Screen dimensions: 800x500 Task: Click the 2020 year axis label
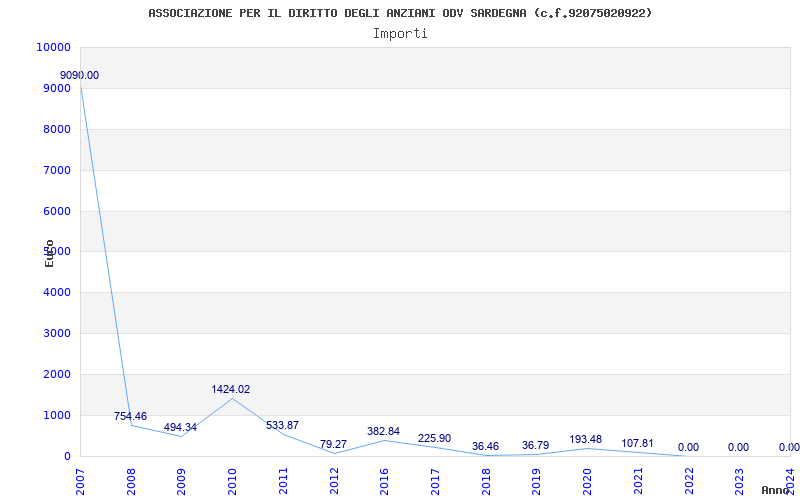(587, 479)
